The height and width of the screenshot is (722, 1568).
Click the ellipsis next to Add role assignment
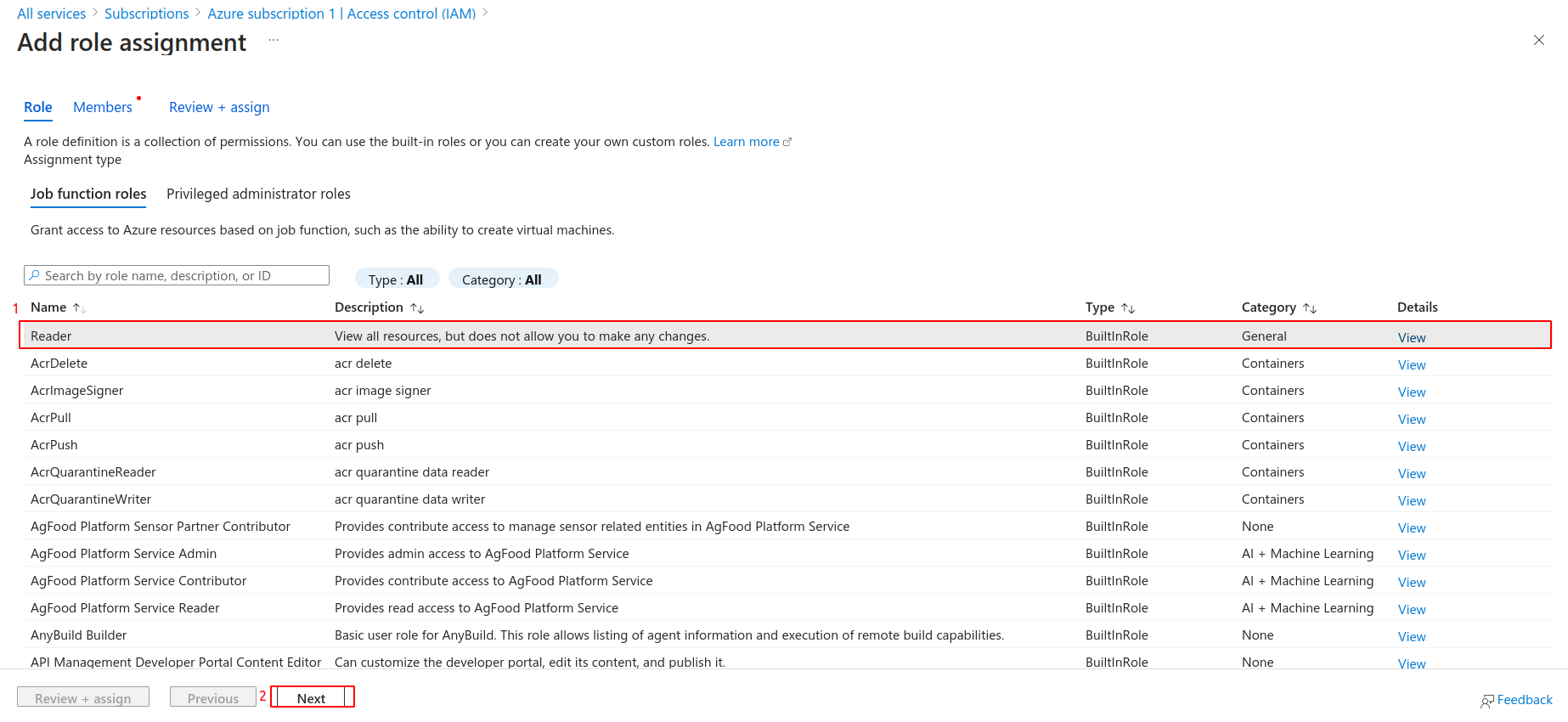coord(273,39)
